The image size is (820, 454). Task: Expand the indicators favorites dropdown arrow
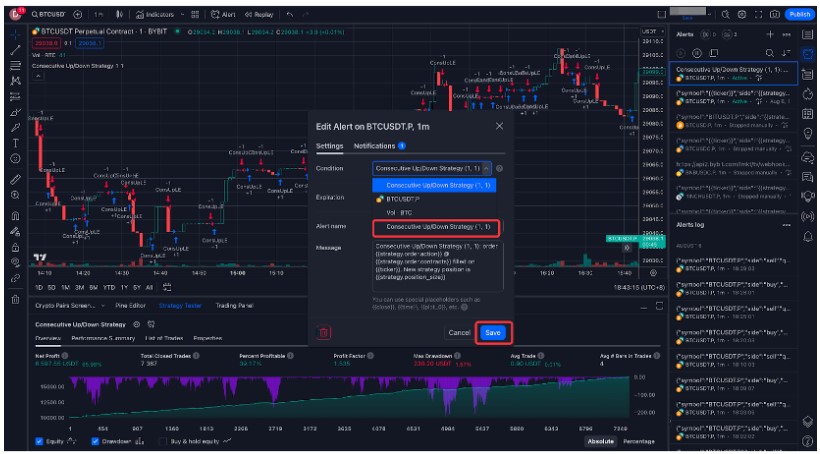pyautogui.click(x=182, y=15)
